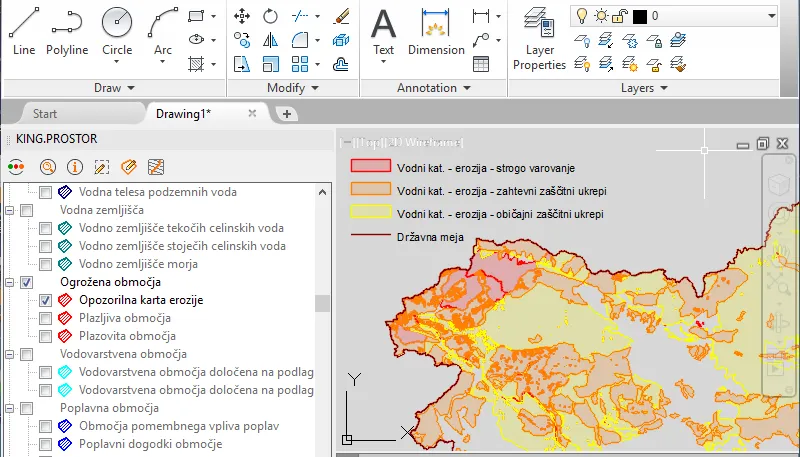Click the KING.PROSTOR tree scrollbar thumb

point(321,303)
